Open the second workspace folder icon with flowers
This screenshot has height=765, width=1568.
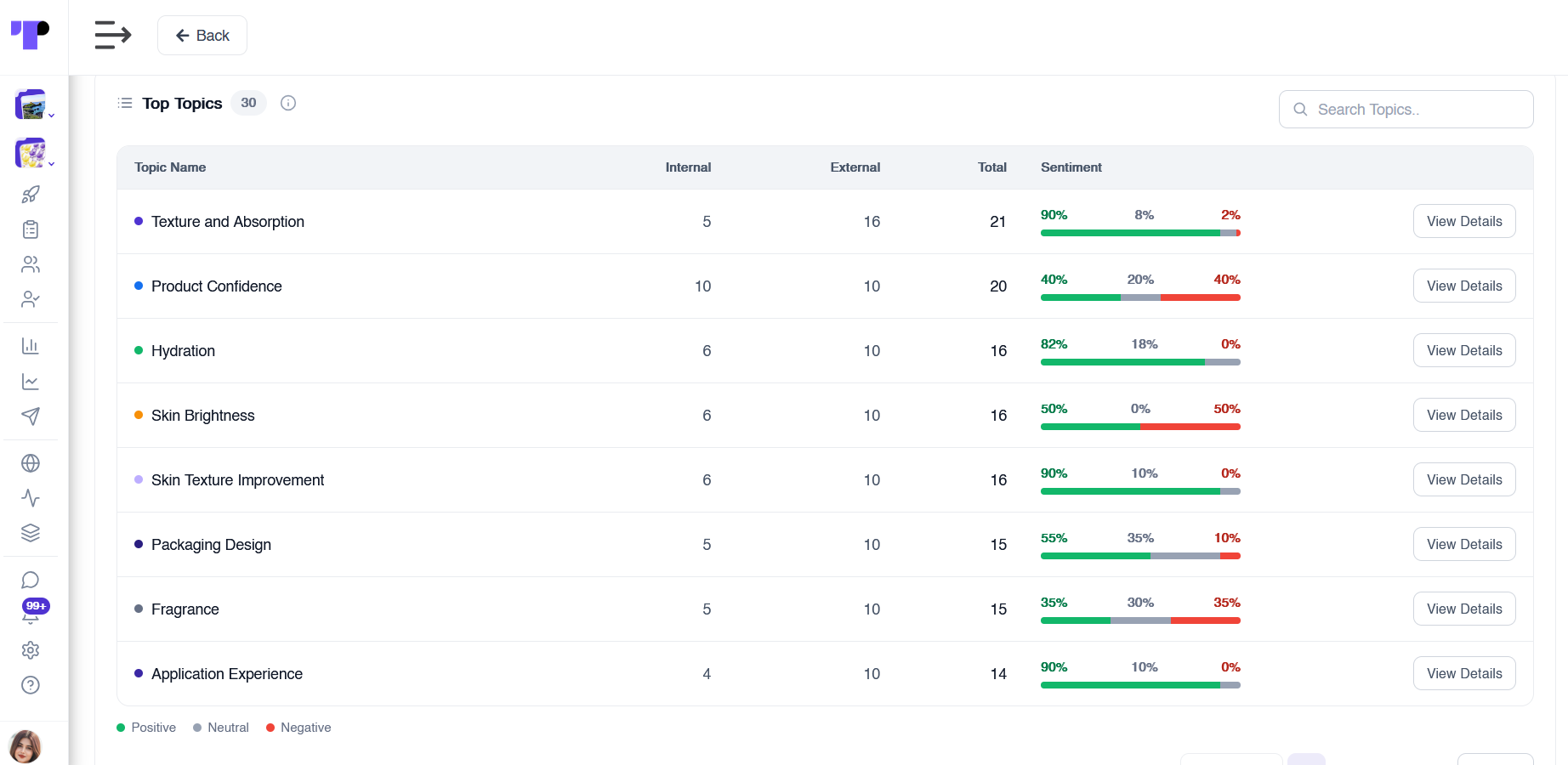tap(31, 154)
